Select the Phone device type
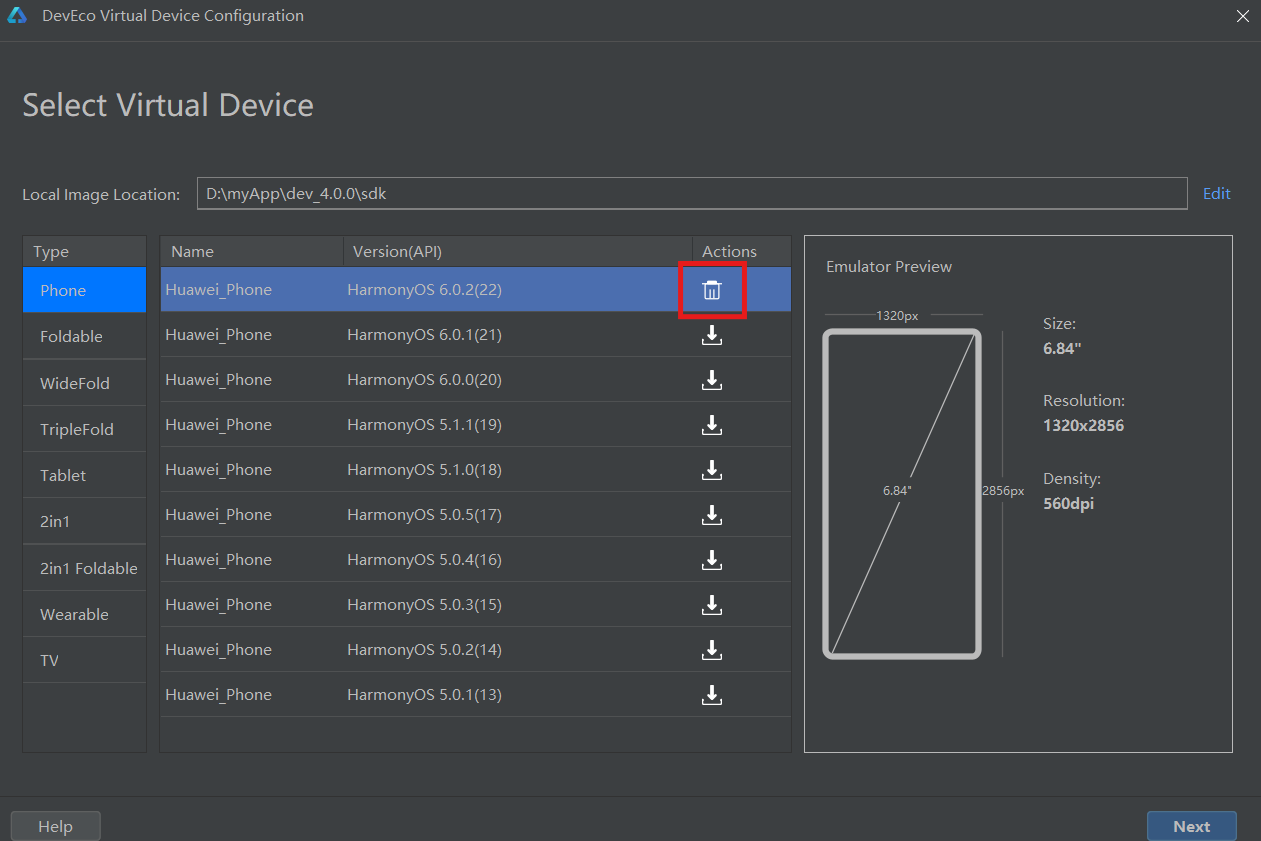The height and width of the screenshot is (841, 1261). (x=85, y=290)
